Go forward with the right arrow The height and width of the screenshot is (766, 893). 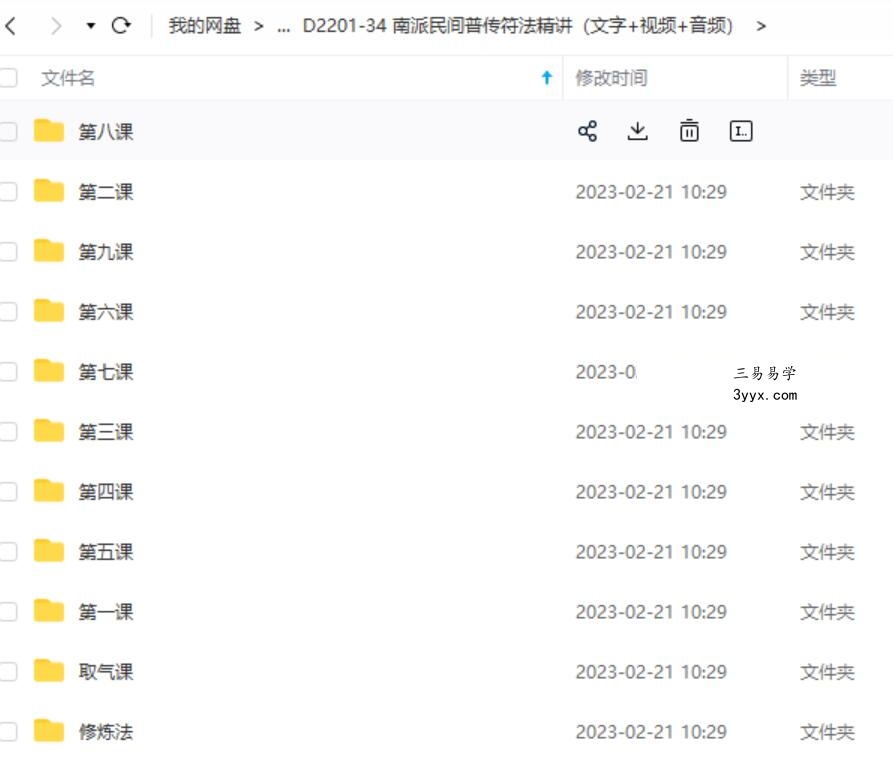click(55, 26)
